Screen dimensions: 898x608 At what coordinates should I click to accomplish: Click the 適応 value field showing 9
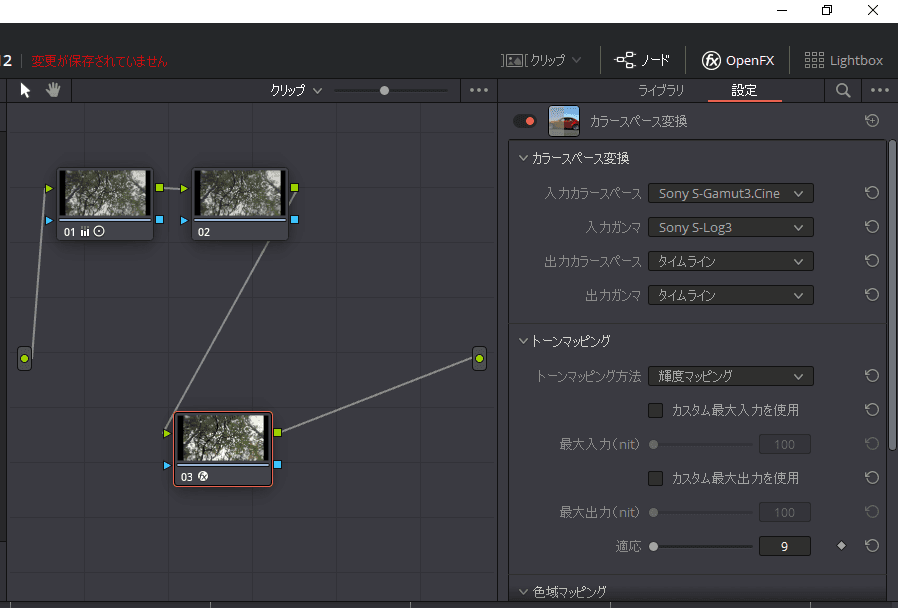click(x=785, y=546)
